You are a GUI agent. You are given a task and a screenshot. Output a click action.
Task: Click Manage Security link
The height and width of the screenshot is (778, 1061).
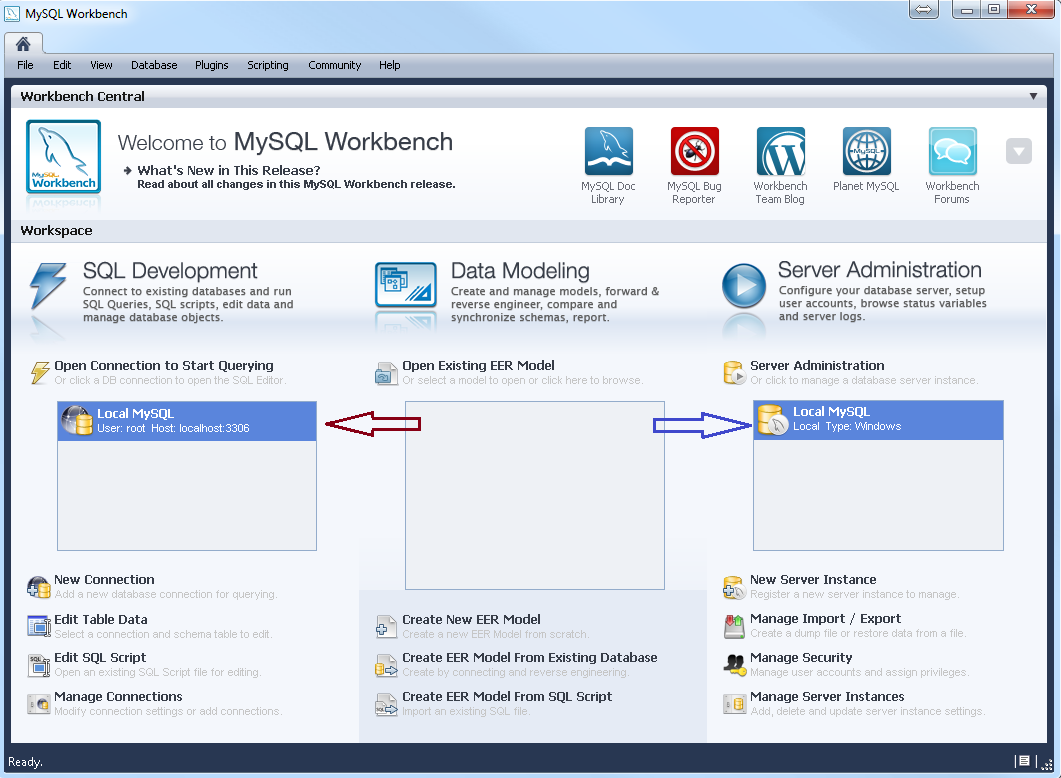point(801,658)
